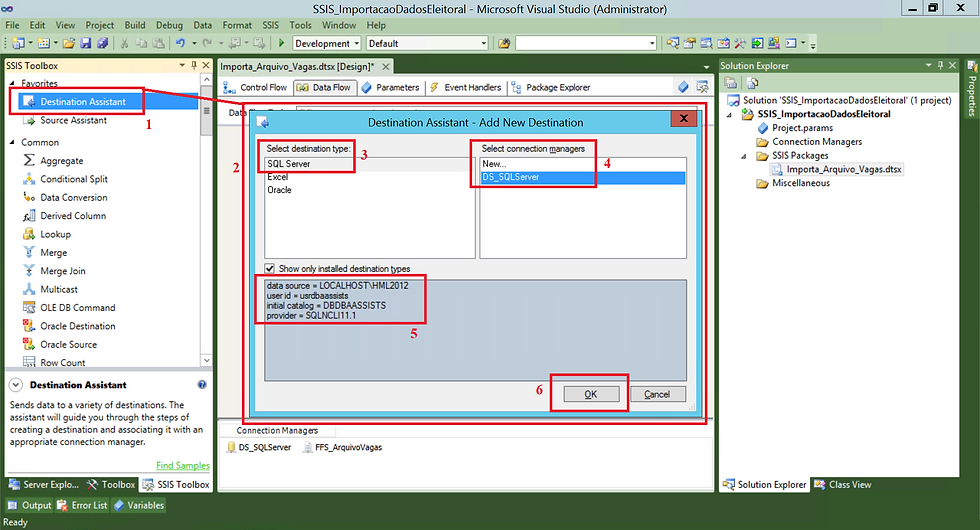Open the Undo history dropdown arrow
The width and height of the screenshot is (980, 530).
pos(194,43)
